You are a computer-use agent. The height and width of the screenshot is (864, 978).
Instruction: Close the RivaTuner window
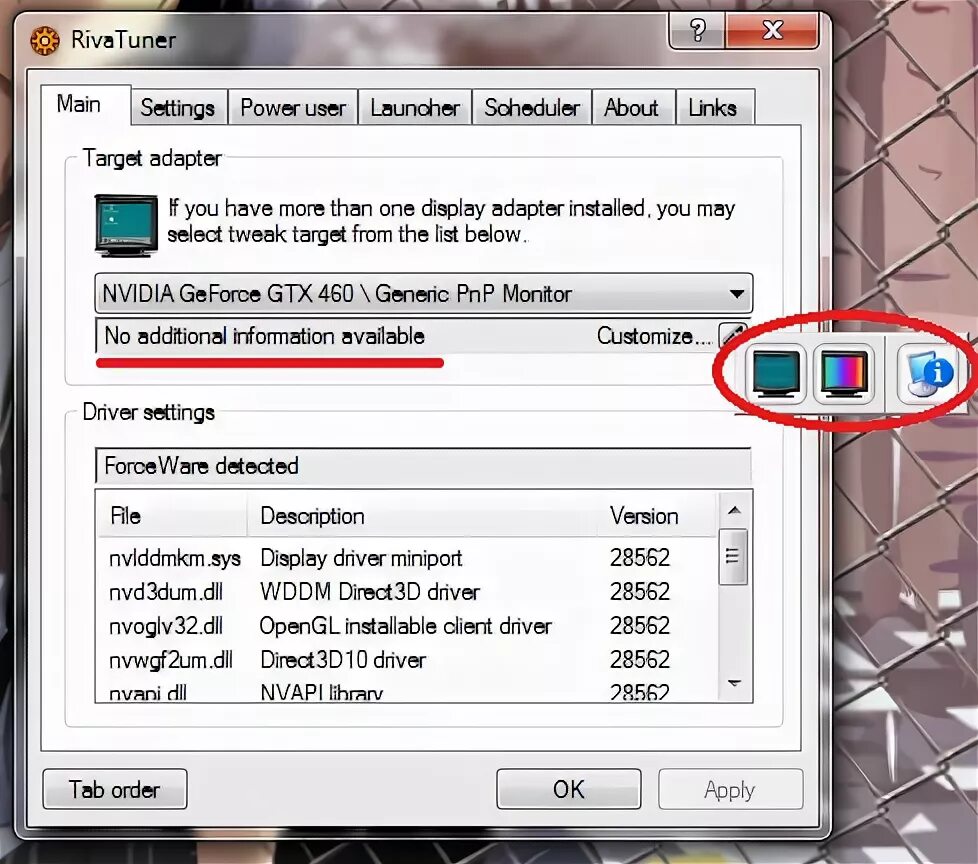point(772,30)
